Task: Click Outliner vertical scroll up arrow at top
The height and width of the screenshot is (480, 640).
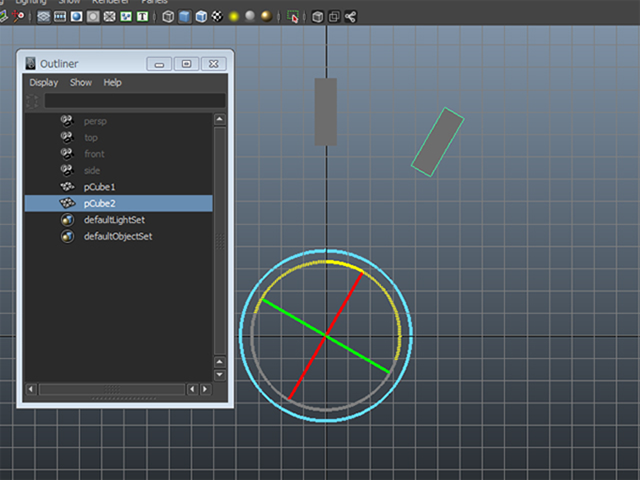Action: 220,119
